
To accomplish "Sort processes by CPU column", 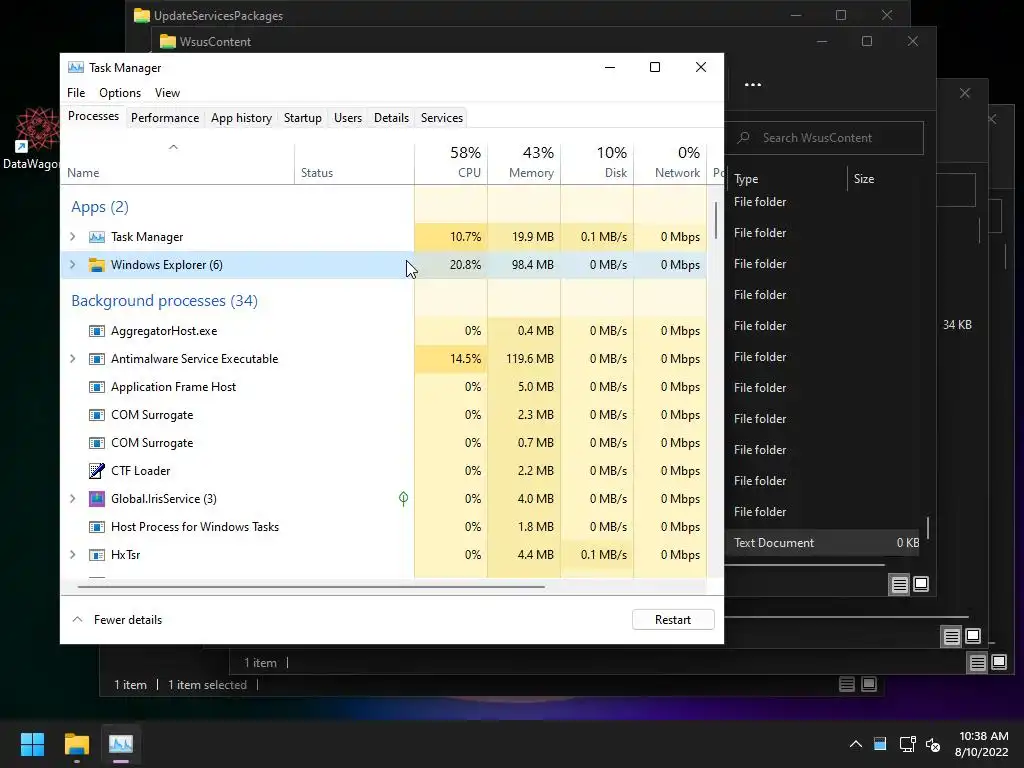I will (x=451, y=162).
